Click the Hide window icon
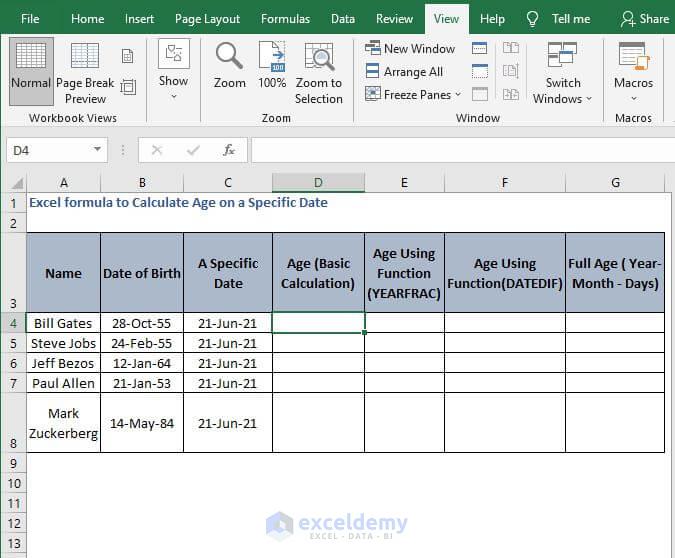Viewport: 675px width, 558px height. [480, 71]
